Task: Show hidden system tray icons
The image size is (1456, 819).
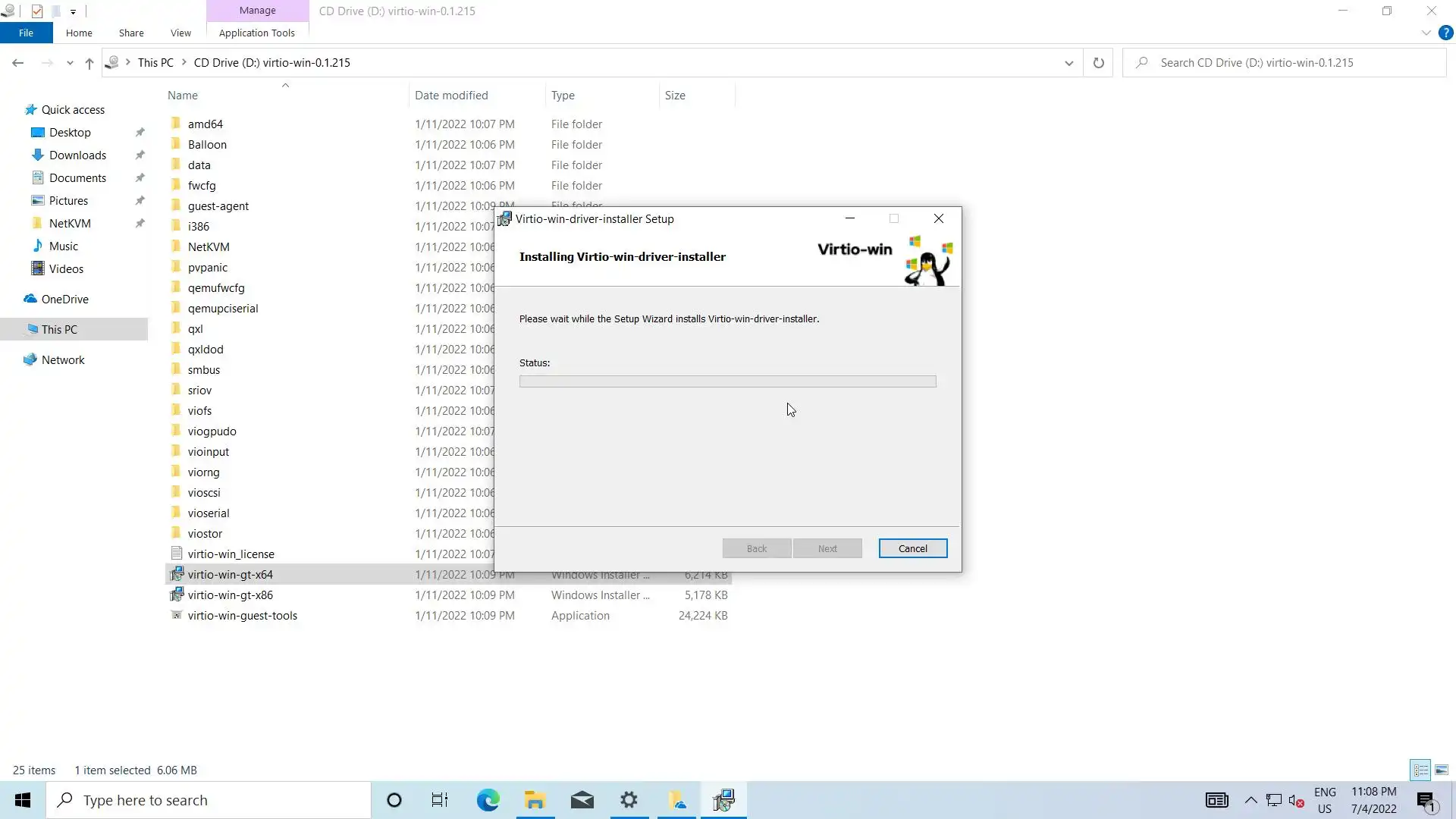Action: [1250, 800]
